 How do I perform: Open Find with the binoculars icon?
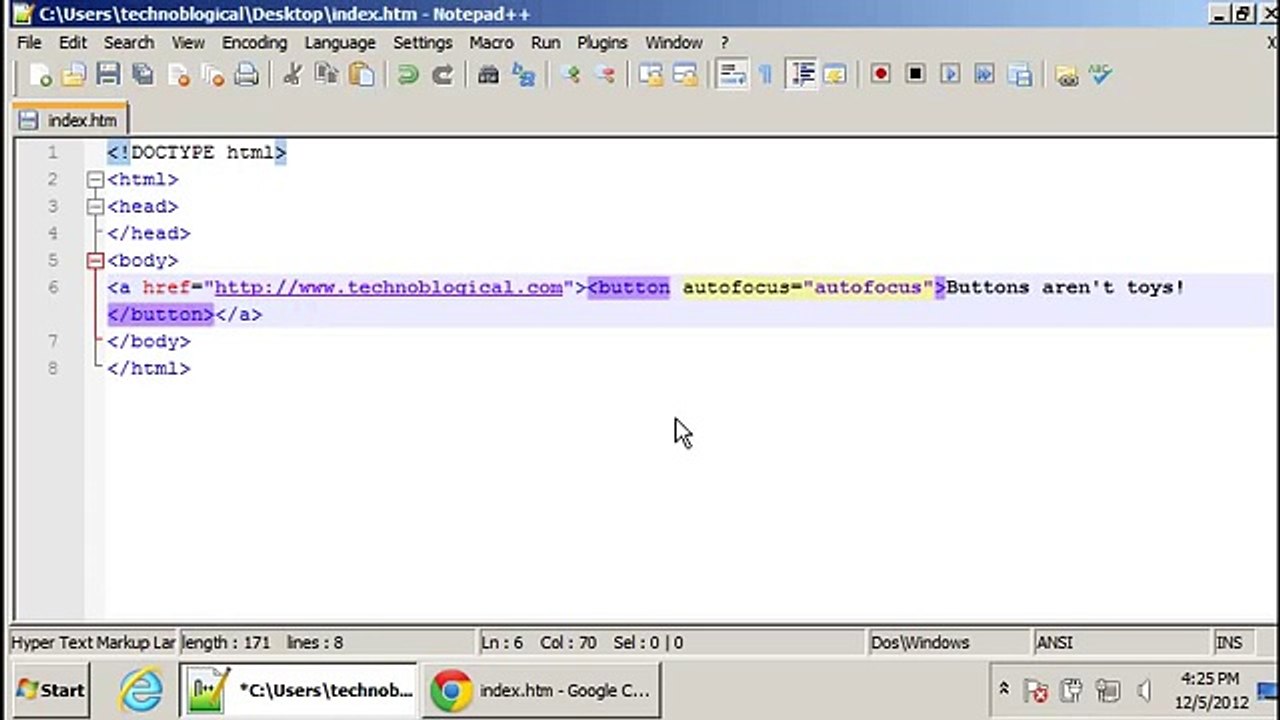(x=488, y=75)
